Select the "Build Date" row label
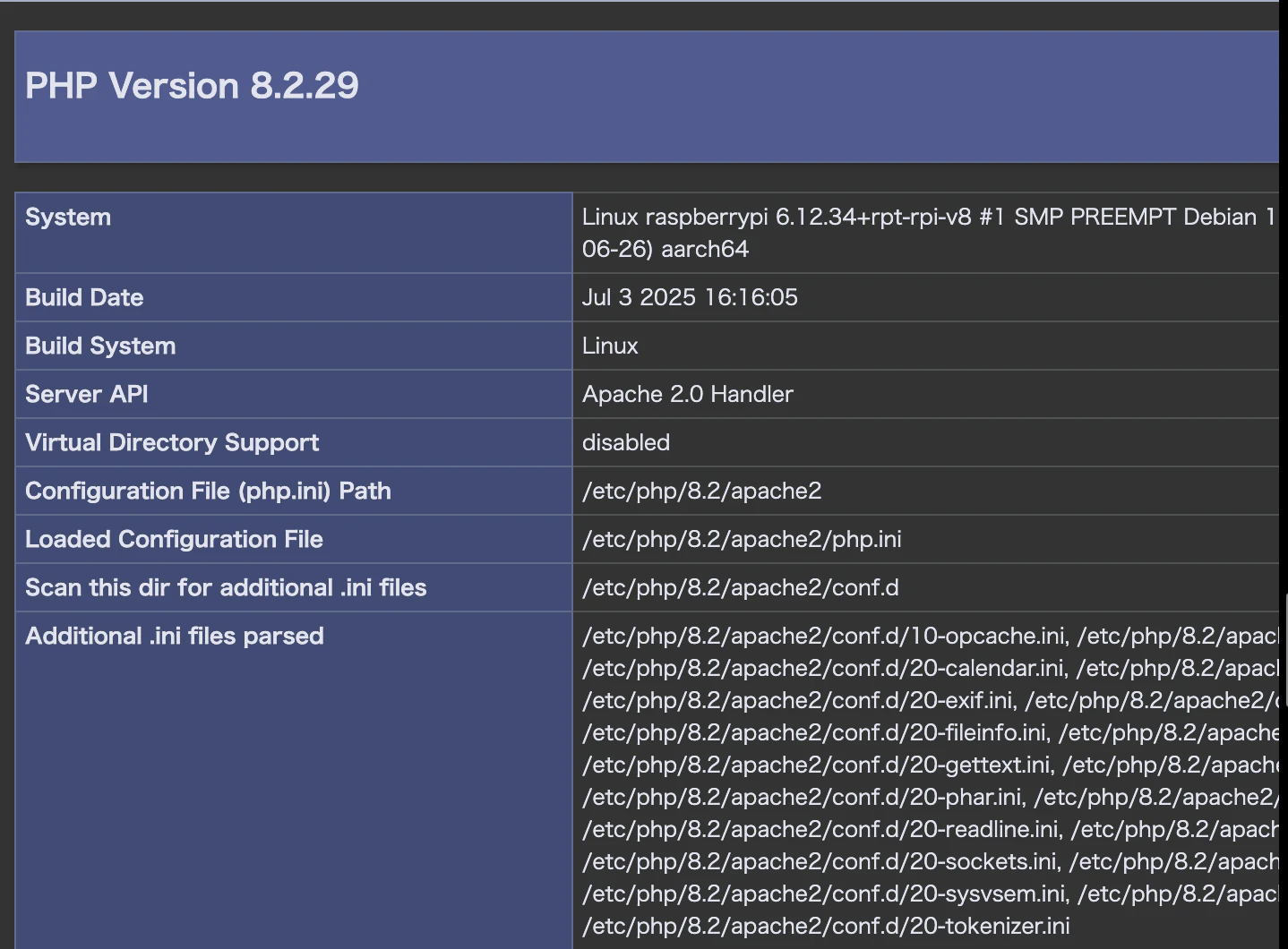The image size is (1288, 949). coord(84,297)
